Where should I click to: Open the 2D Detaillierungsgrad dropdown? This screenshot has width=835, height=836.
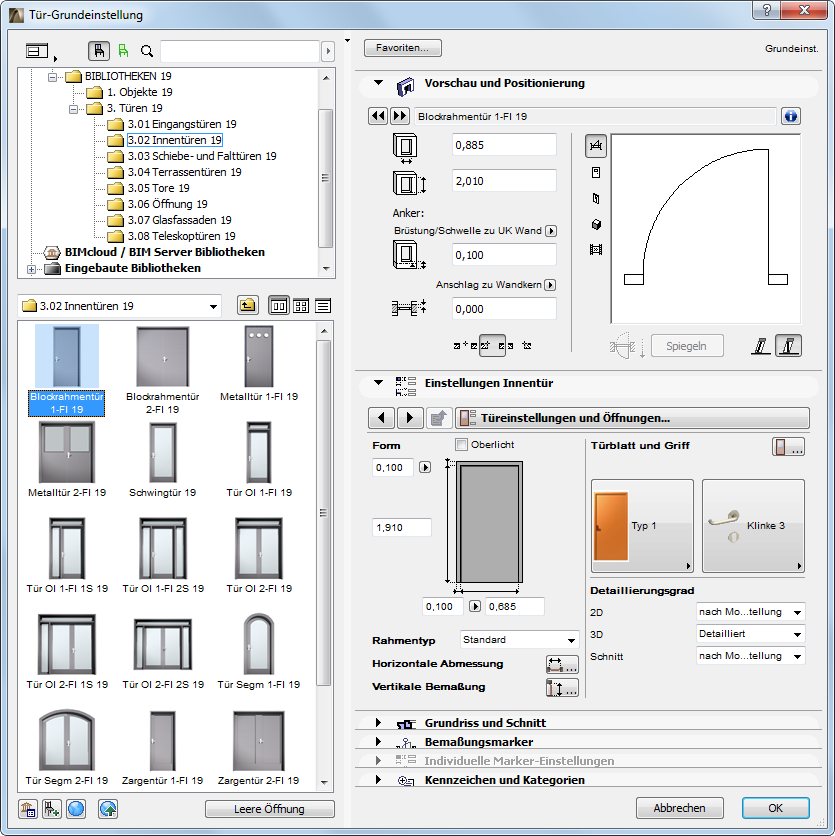(750, 612)
